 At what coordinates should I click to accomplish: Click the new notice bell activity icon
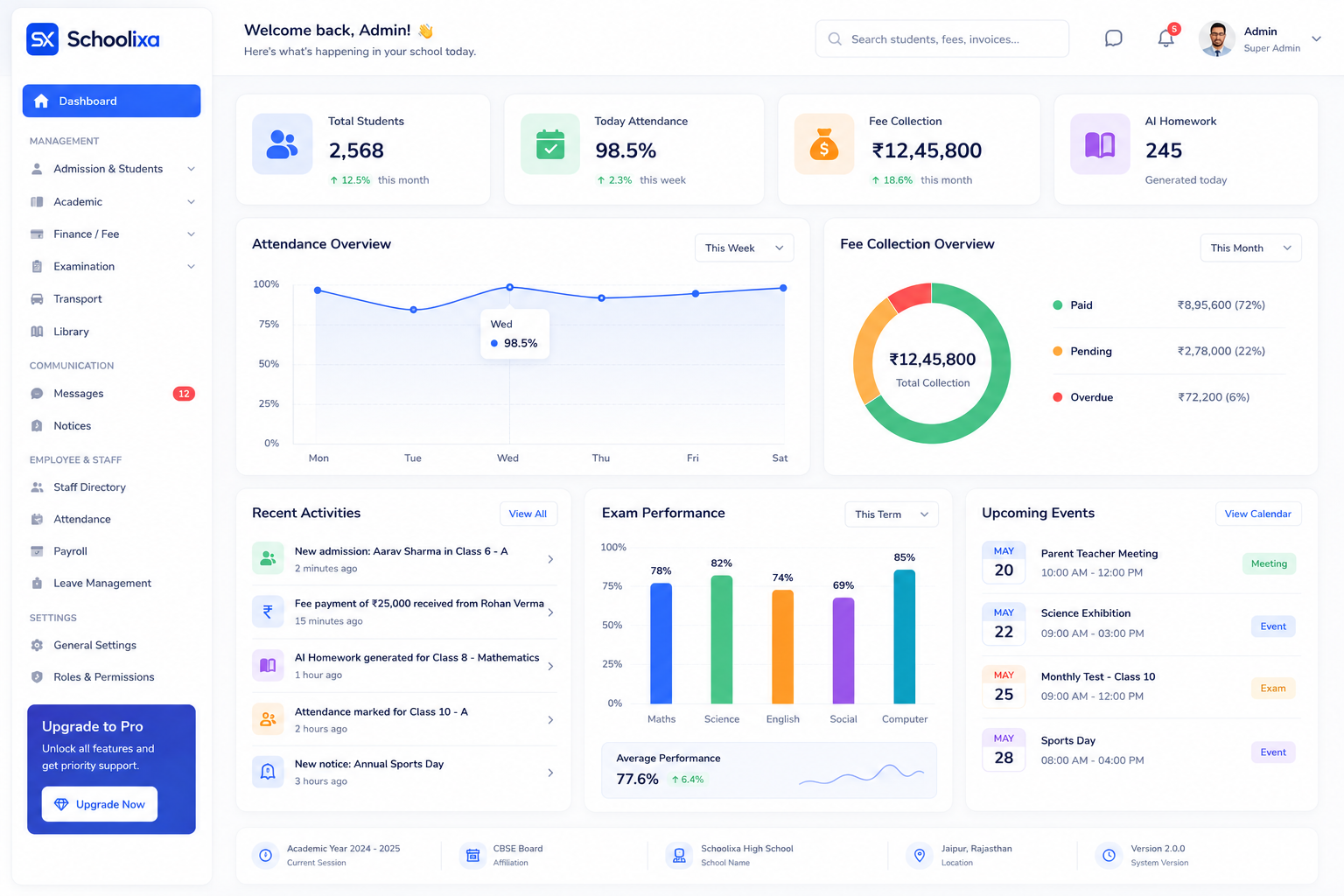coord(268,772)
